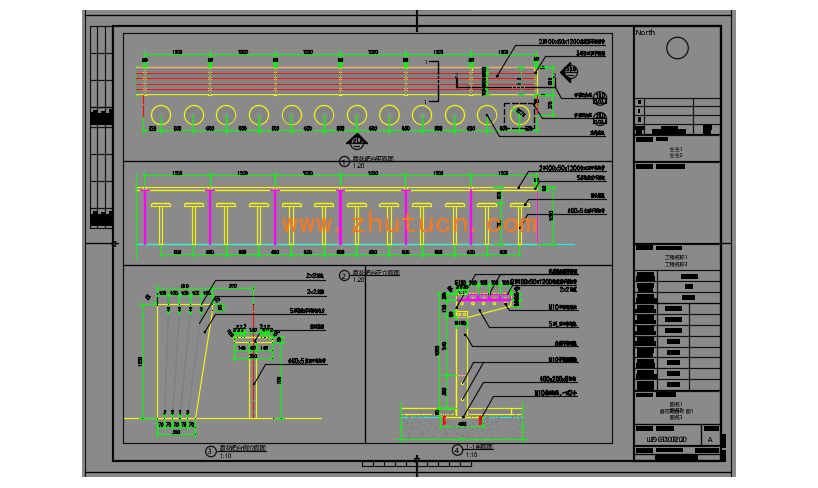Select the dashed detail box around the plan stool
Screen dimensions: 818x488
[x=520, y=116]
